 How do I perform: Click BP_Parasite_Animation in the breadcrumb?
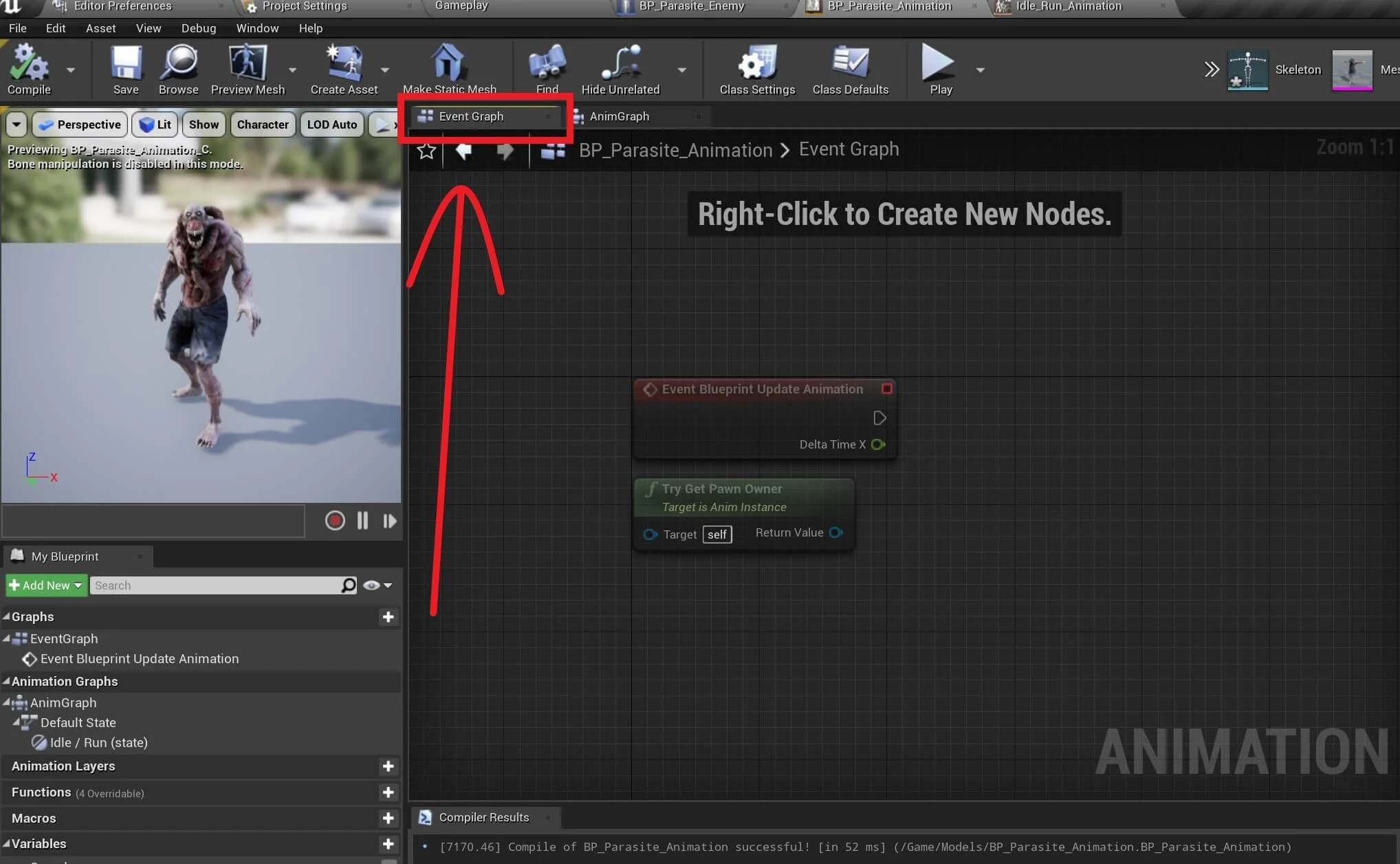tap(675, 150)
